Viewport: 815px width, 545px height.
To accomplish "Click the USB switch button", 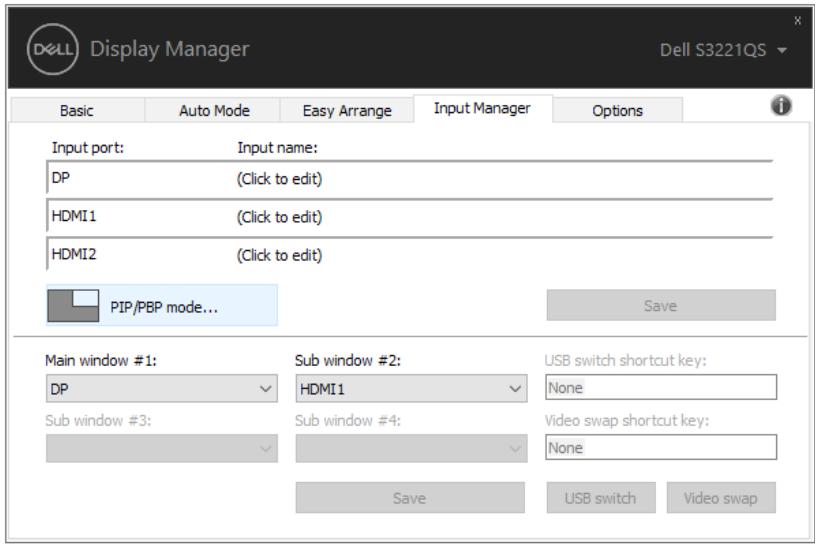I will 600,498.
